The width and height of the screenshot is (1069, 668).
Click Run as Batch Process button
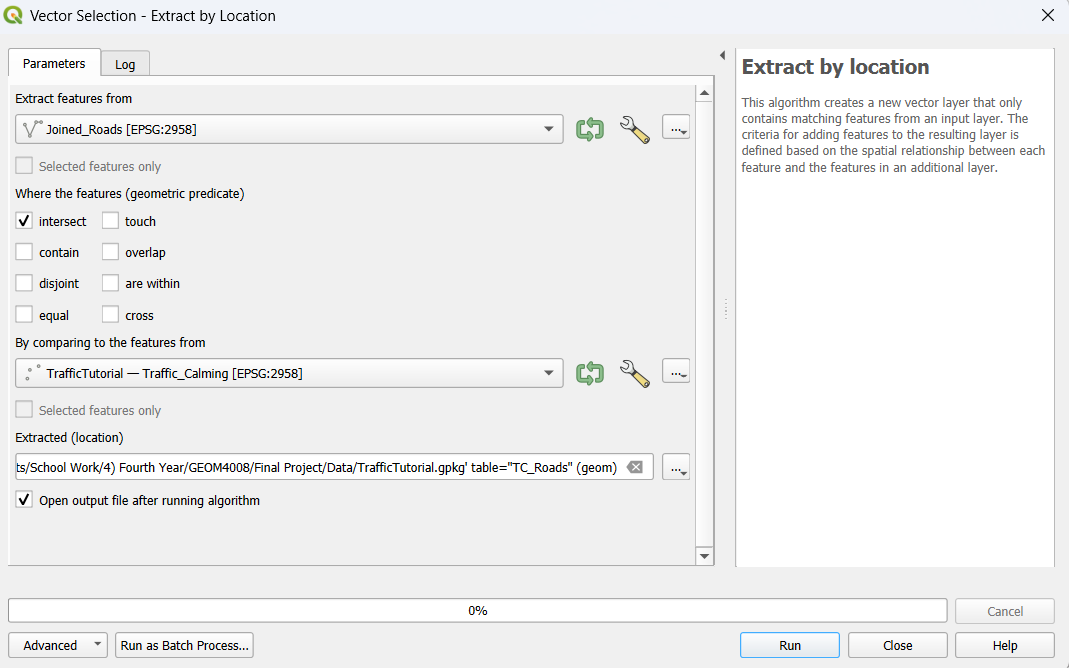(x=184, y=645)
